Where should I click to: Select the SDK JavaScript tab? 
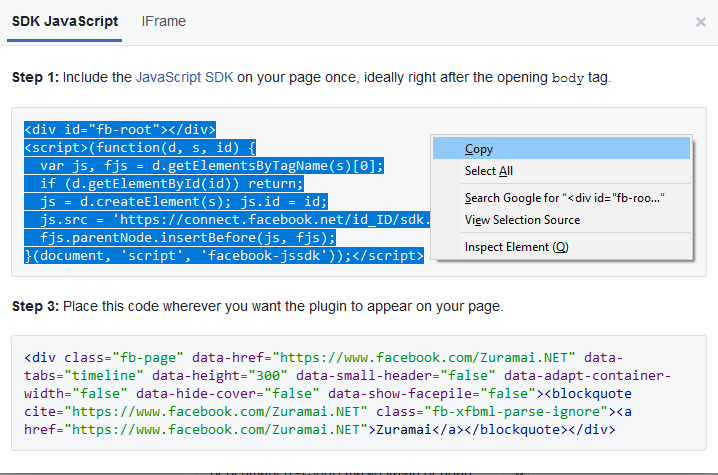pyautogui.click(x=65, y=22)
